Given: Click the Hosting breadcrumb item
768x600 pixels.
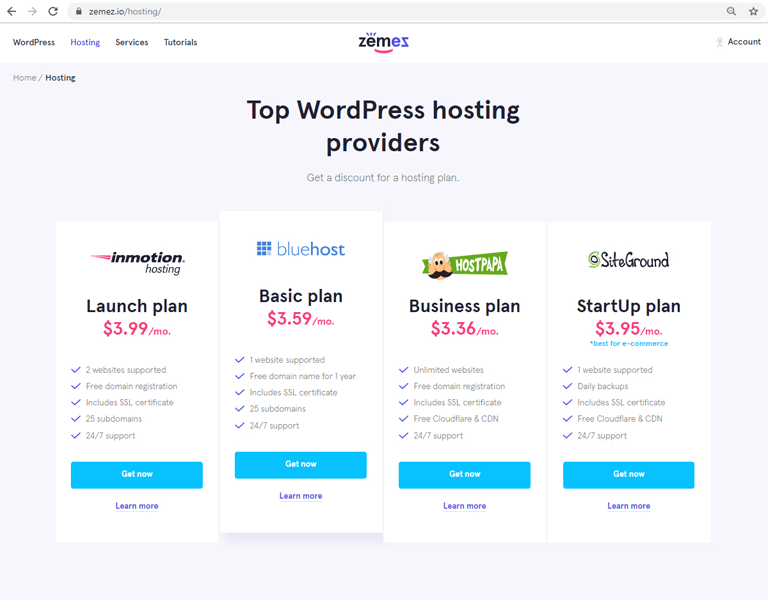Looking at the screenshot, I should coord(60,78).
